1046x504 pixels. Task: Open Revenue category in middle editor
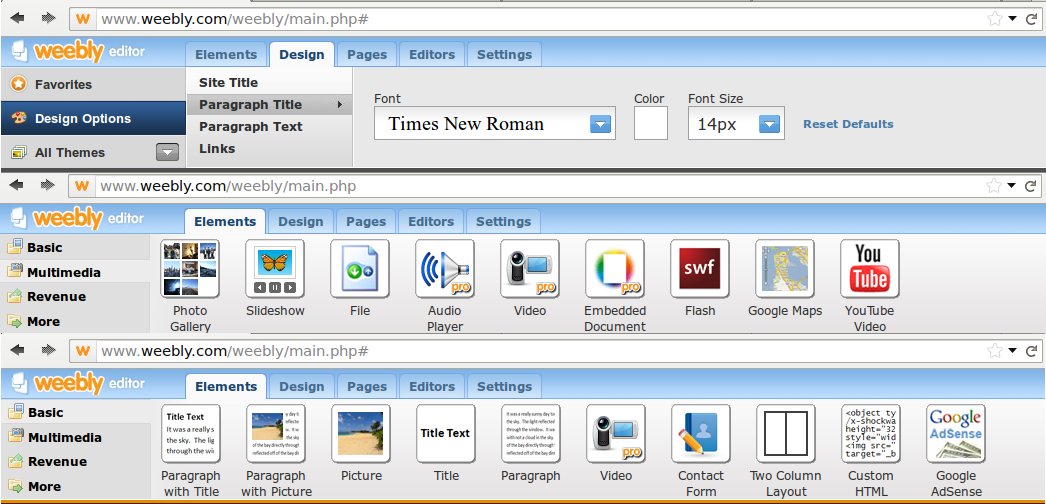click(75, 297)
